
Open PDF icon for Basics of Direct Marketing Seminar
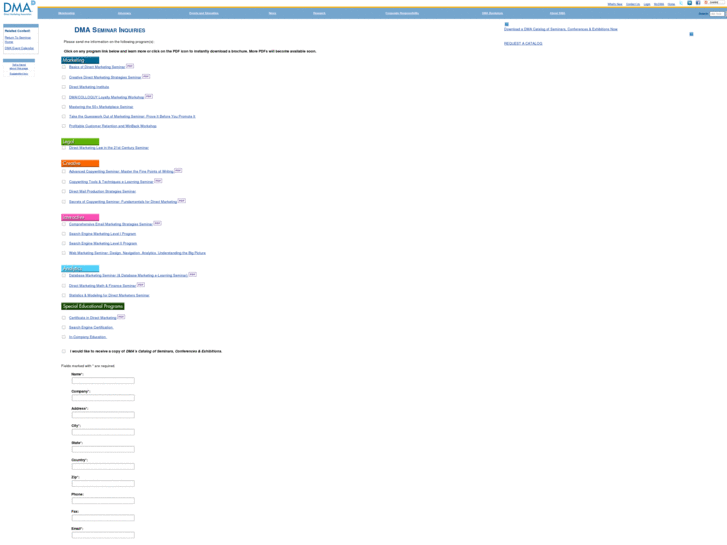point(130,66)
